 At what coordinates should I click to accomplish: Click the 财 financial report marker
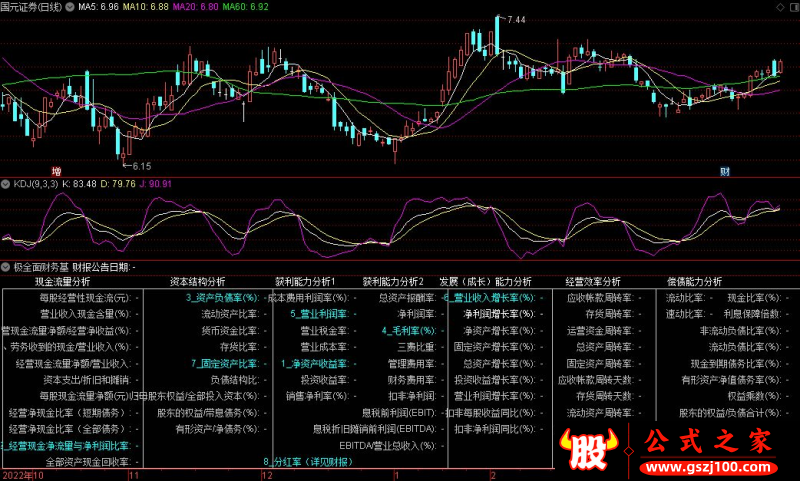coord(724,171)
